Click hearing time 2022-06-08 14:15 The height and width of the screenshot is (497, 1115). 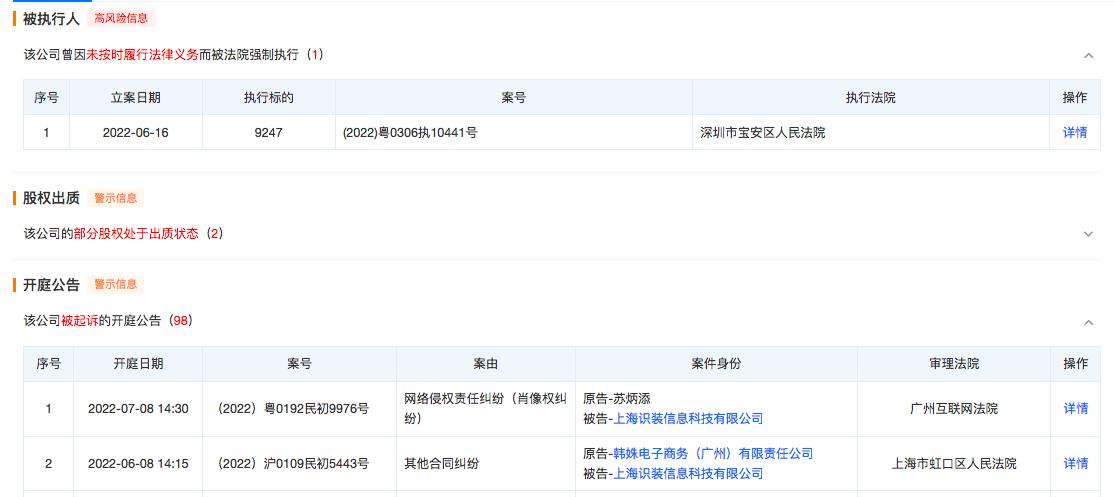pos(138,464)
